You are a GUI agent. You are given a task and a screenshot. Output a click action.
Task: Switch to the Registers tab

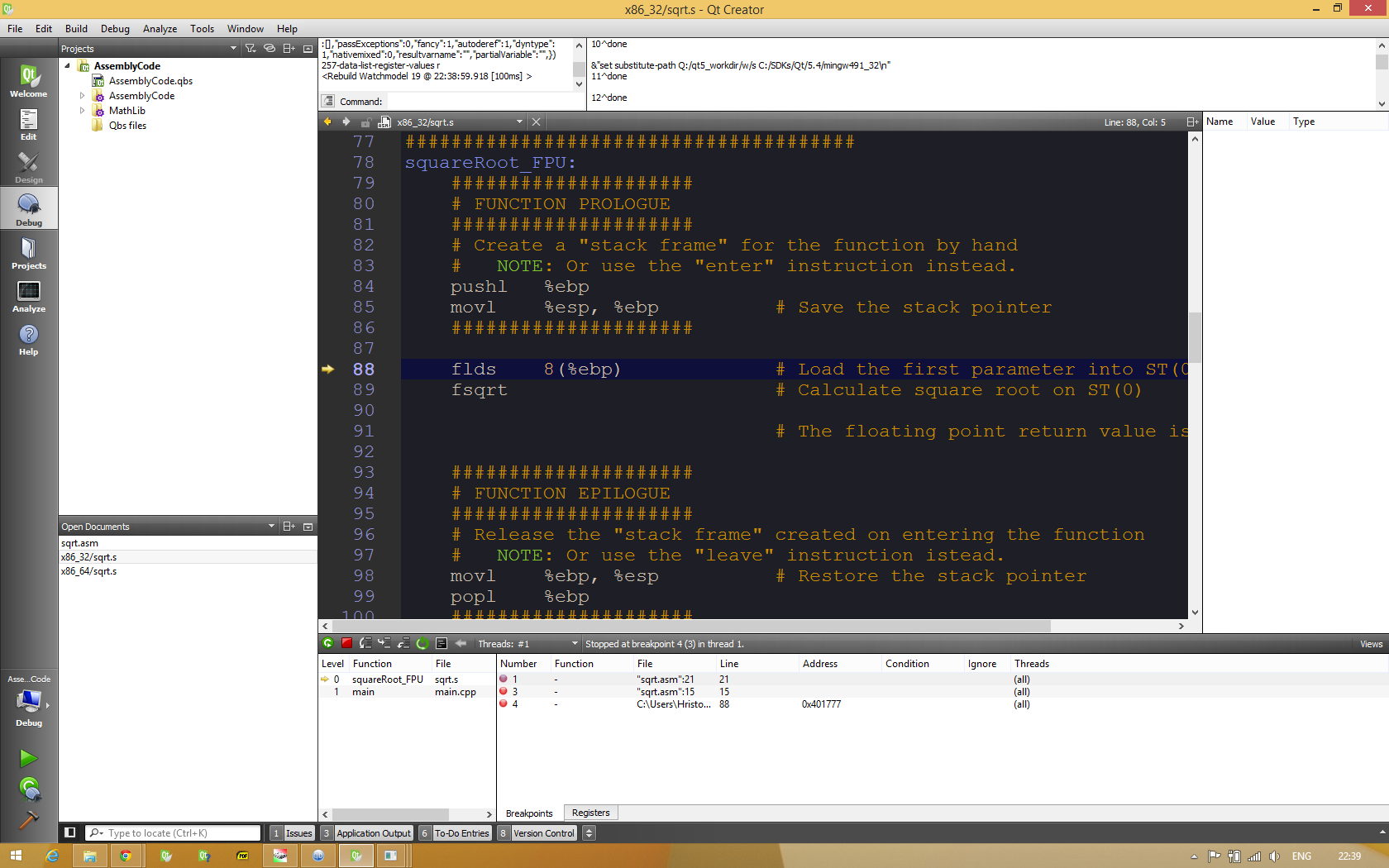click(x=590, y=813)
